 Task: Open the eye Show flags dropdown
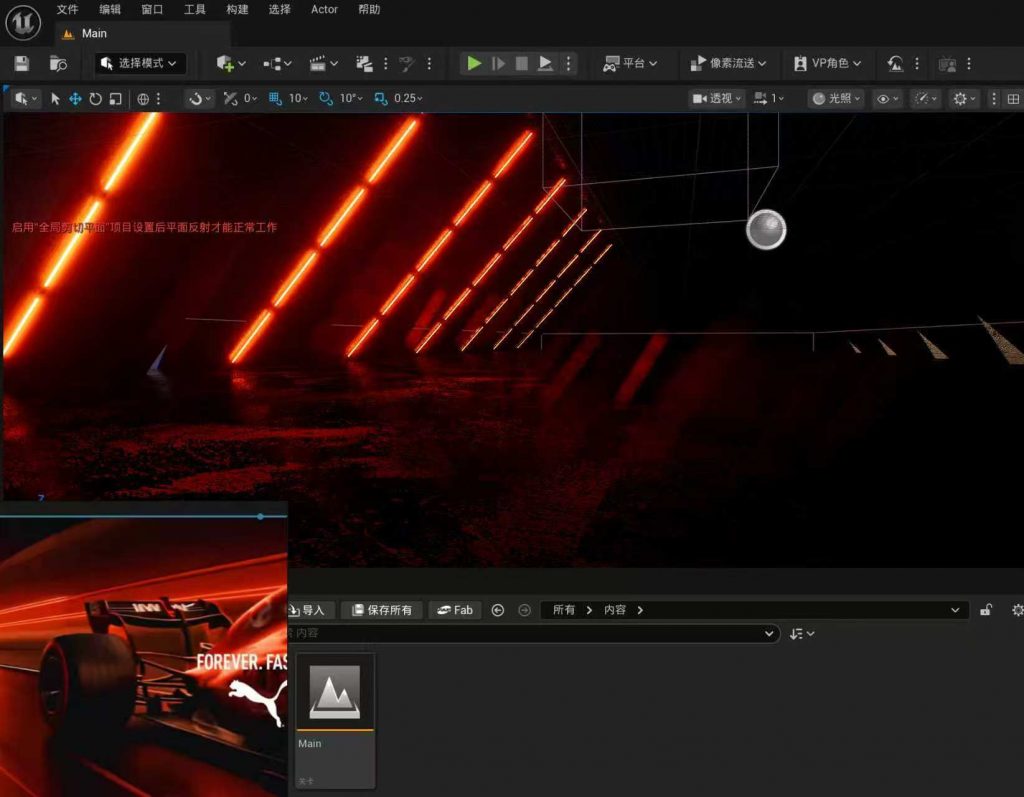click(887, 99)
